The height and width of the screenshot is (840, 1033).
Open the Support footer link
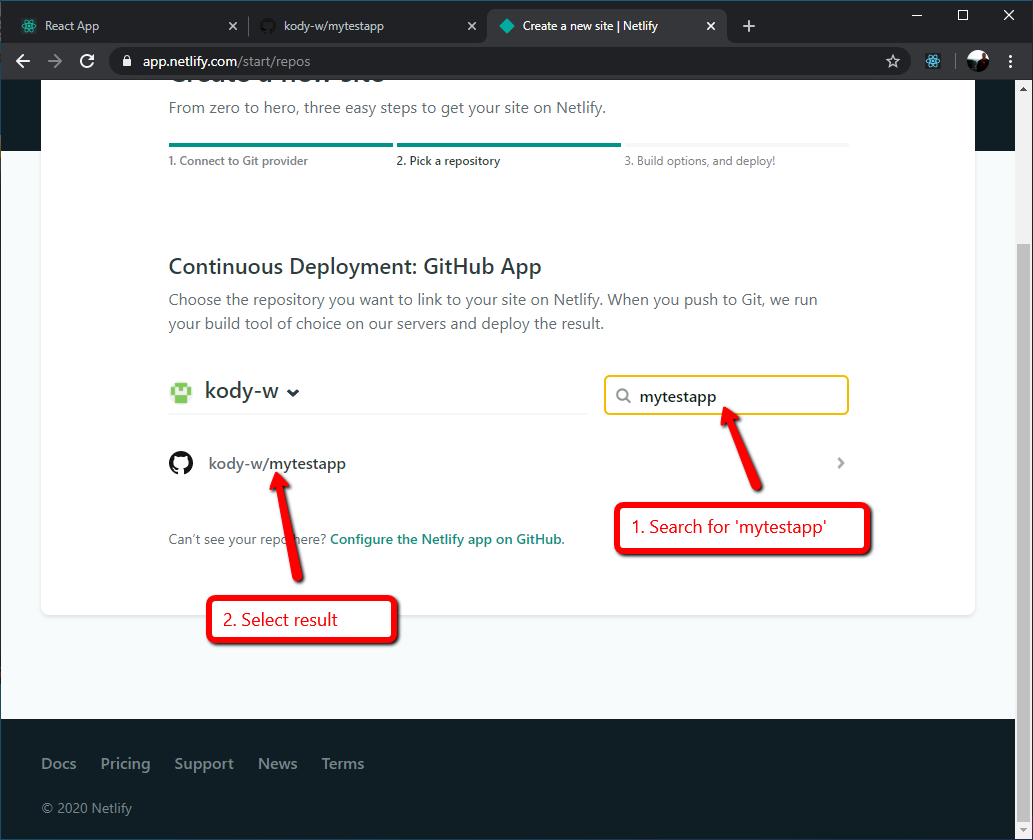[x=204, y=764]
